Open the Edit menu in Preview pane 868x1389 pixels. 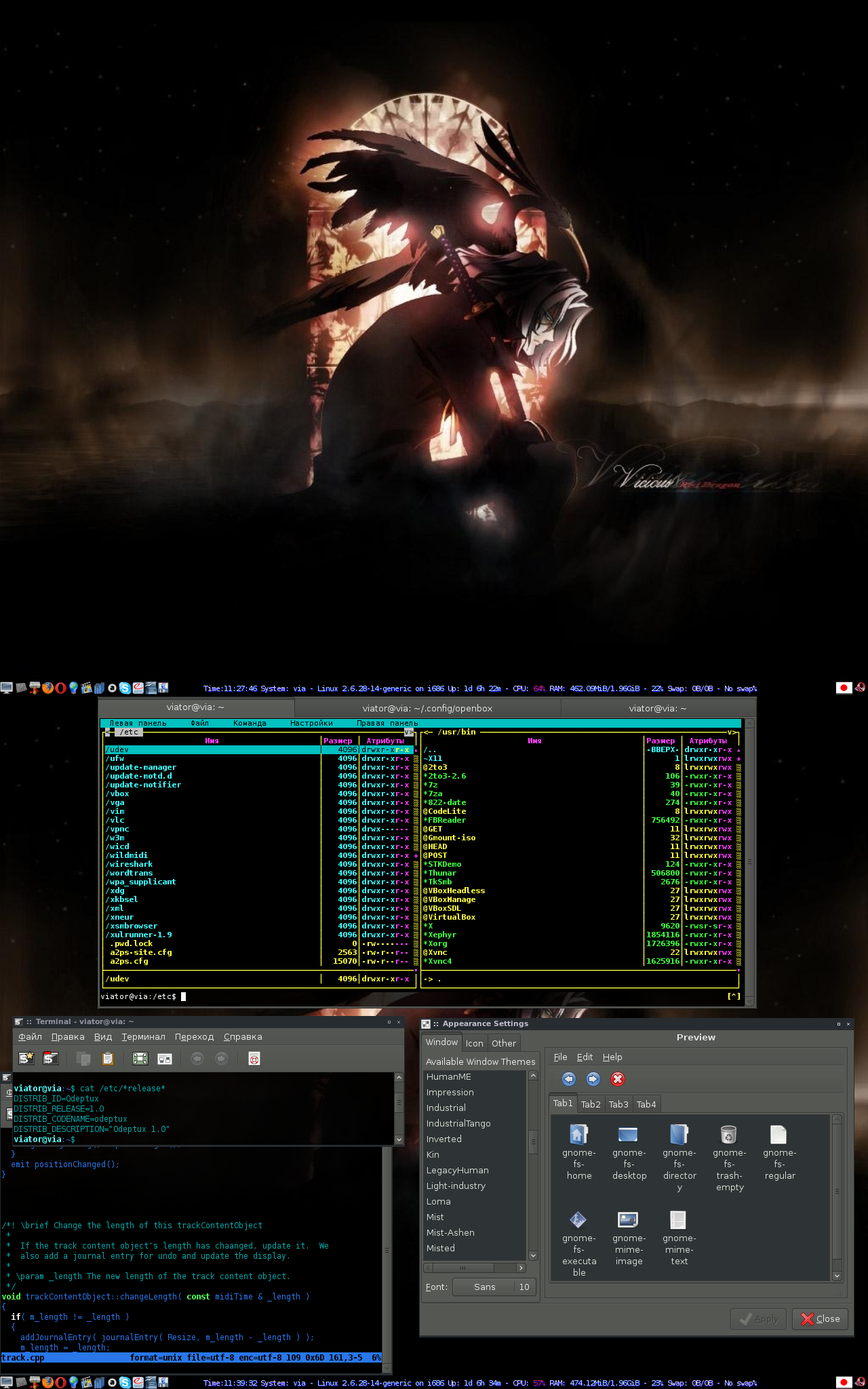pos(585,1057)
